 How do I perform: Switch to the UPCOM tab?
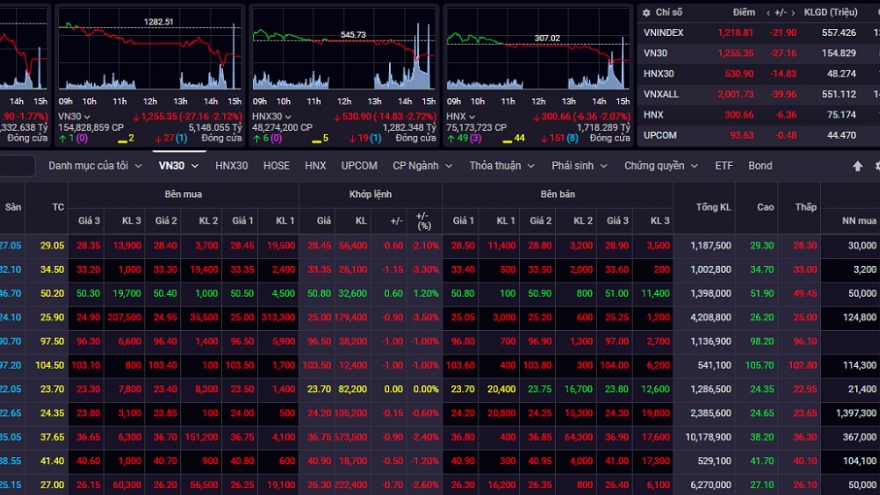click(x=359, y=165)
